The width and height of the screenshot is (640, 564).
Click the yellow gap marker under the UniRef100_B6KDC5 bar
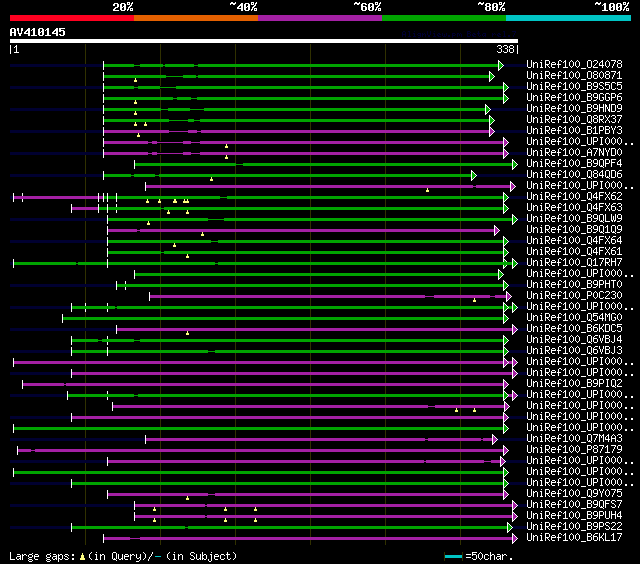point(187,333)
